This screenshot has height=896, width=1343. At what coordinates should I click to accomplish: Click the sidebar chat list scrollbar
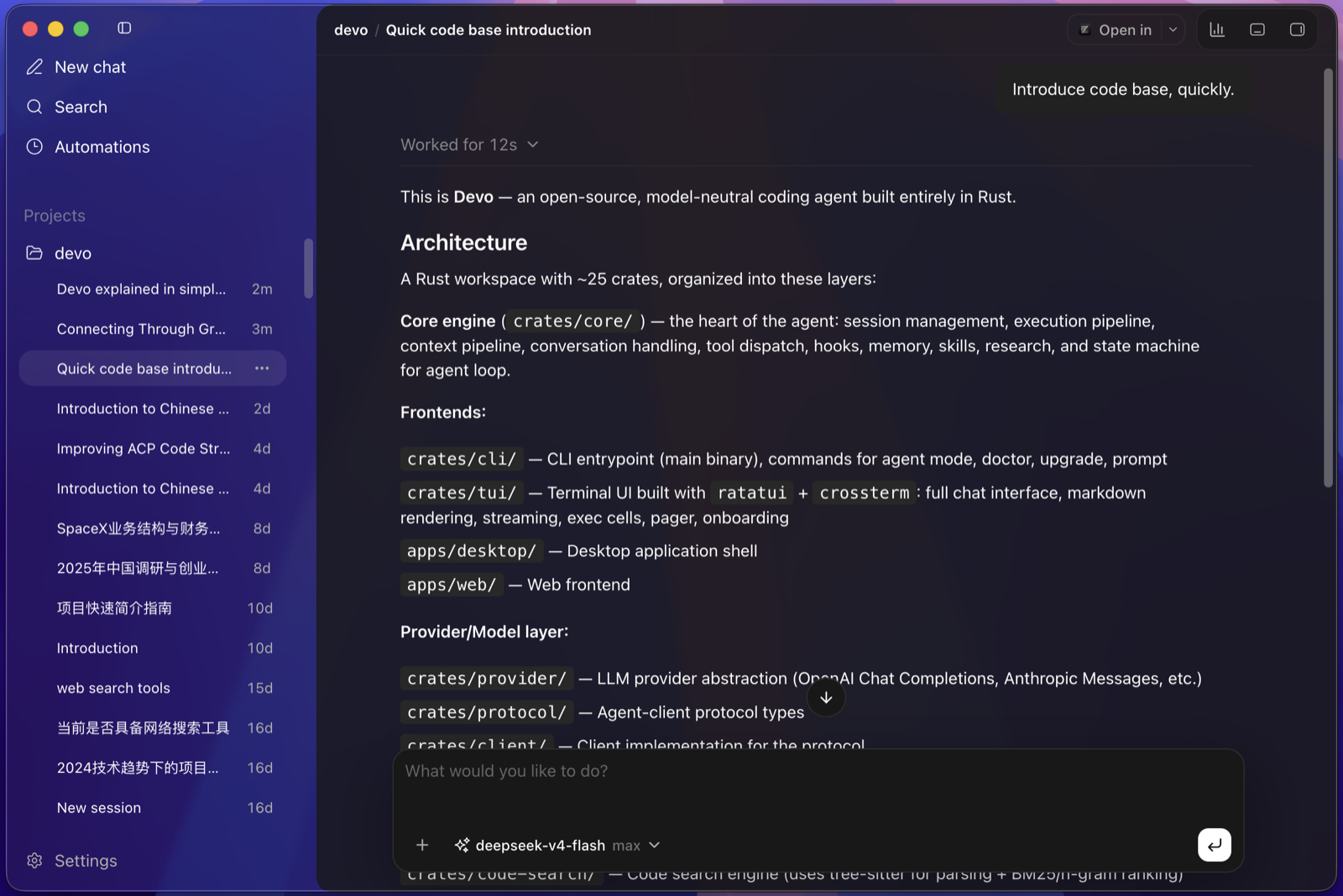308,268
